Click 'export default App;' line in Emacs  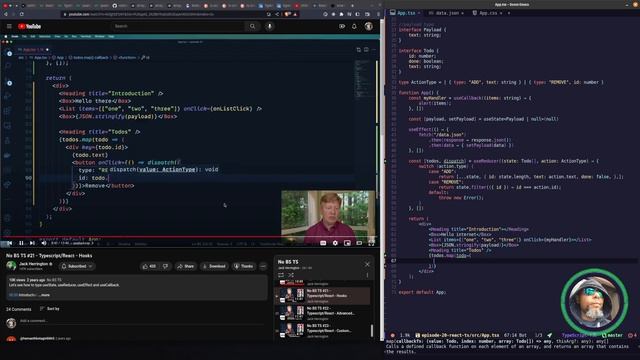[422, 292]
